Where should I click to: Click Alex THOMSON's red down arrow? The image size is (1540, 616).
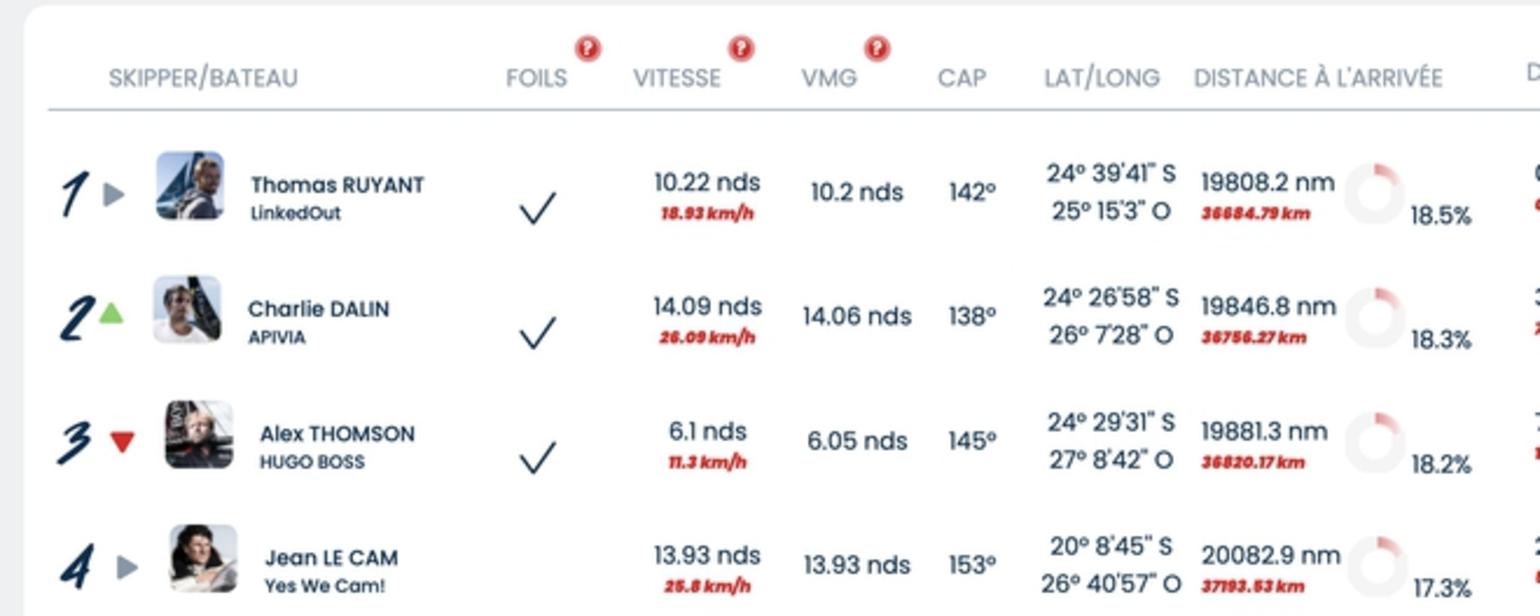click(122, 441)
